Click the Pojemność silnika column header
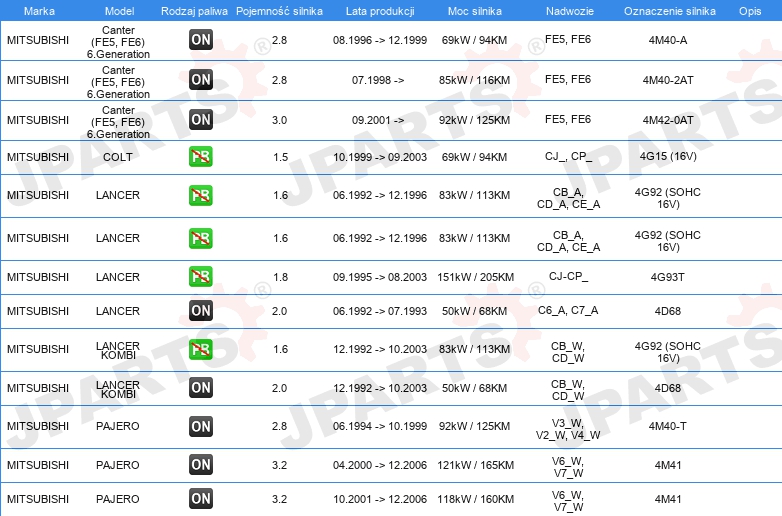782x516 pixels. tap(279, 11)
